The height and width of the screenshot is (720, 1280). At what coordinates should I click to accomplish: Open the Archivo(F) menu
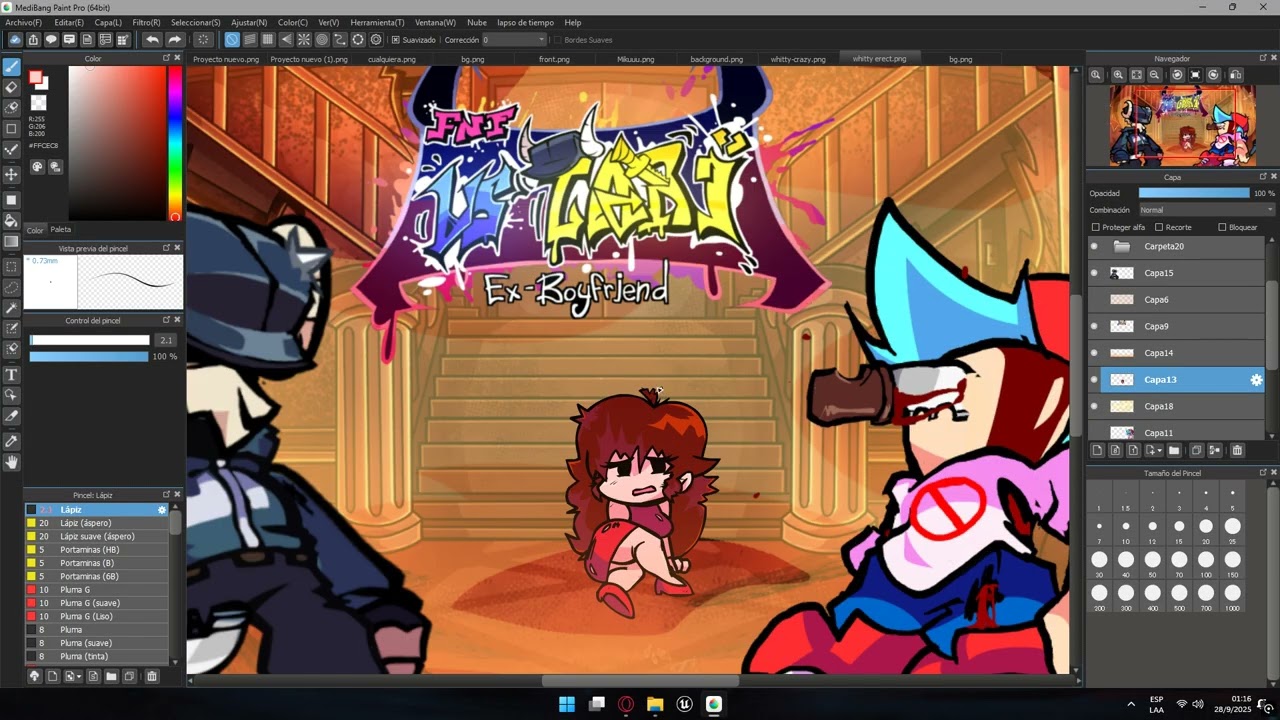pos(24,22)
